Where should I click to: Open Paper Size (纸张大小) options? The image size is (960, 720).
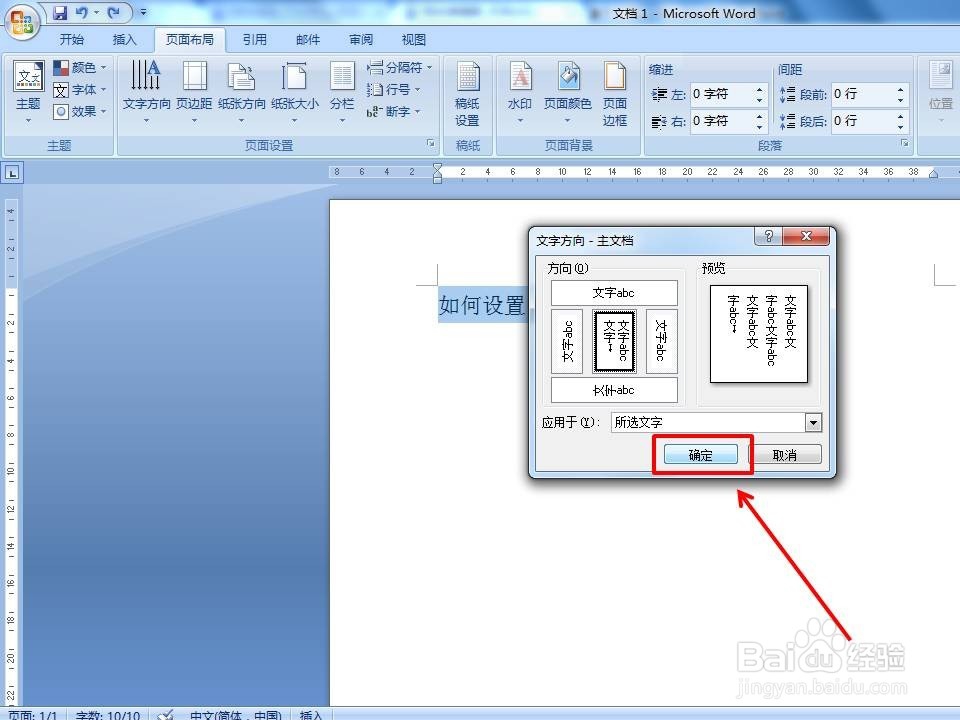tap(294, 92)
